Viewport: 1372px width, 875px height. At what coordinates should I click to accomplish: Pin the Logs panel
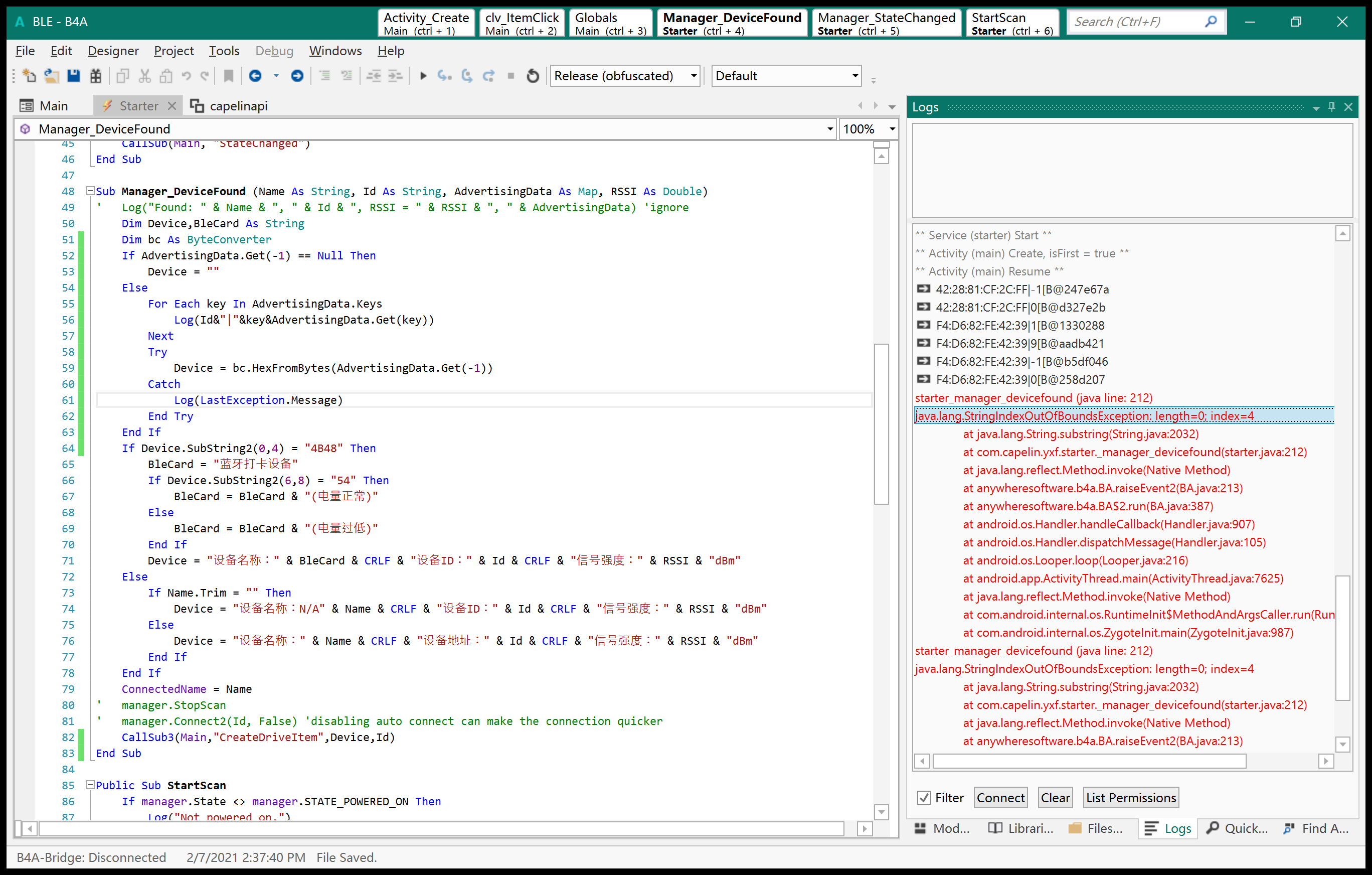click(x=1331, y=106)
